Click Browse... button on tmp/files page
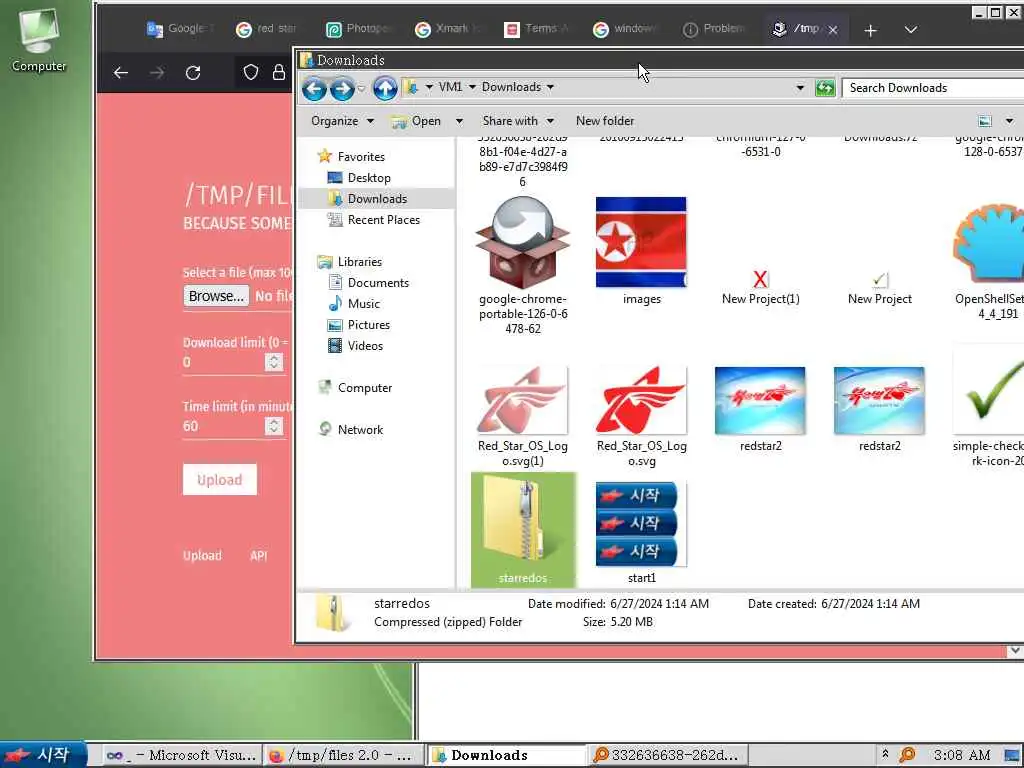Screen dimensions: 1024x768 [x=216, y=296]
